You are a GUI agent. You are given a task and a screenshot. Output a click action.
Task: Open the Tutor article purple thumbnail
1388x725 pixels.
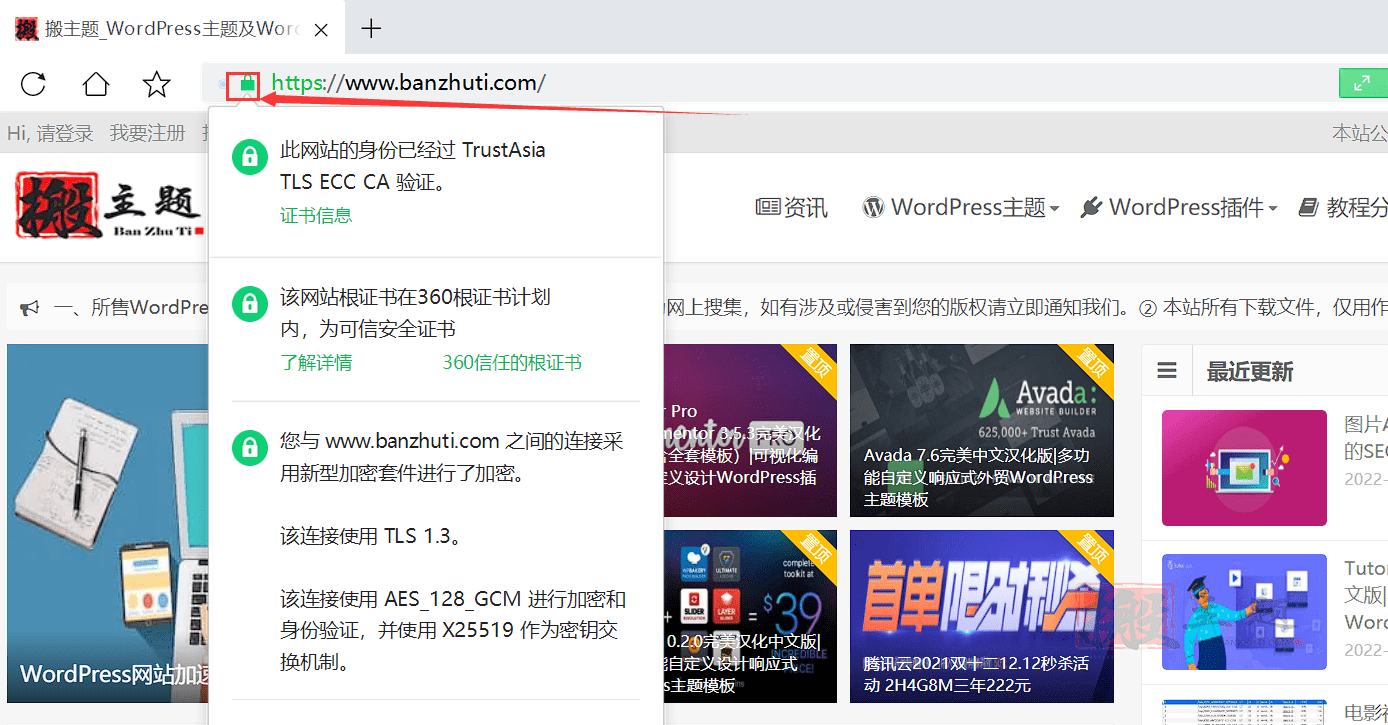tap(1244, 612)
